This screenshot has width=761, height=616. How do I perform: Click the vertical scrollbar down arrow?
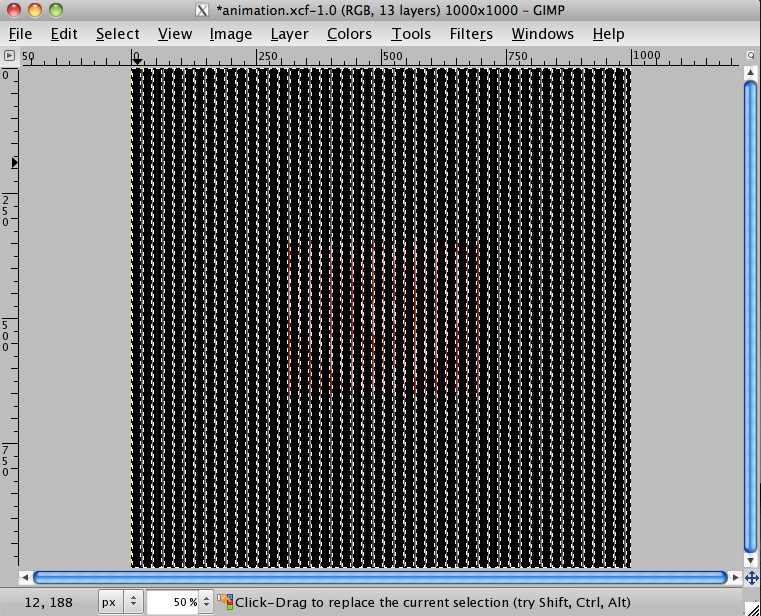pyautogui.click(x=750, y=560)
